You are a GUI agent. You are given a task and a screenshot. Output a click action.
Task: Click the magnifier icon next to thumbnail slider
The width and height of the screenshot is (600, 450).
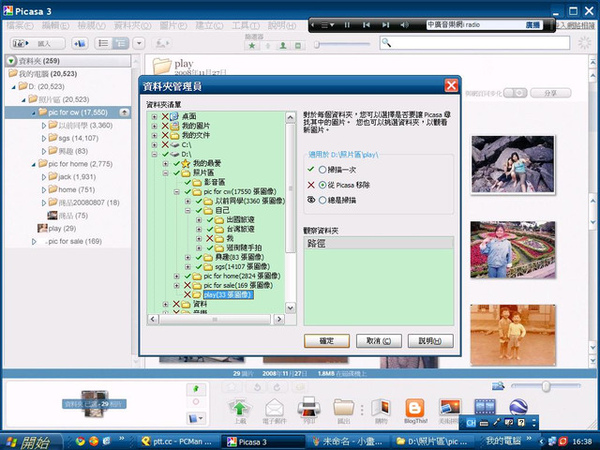coord(498,386)
